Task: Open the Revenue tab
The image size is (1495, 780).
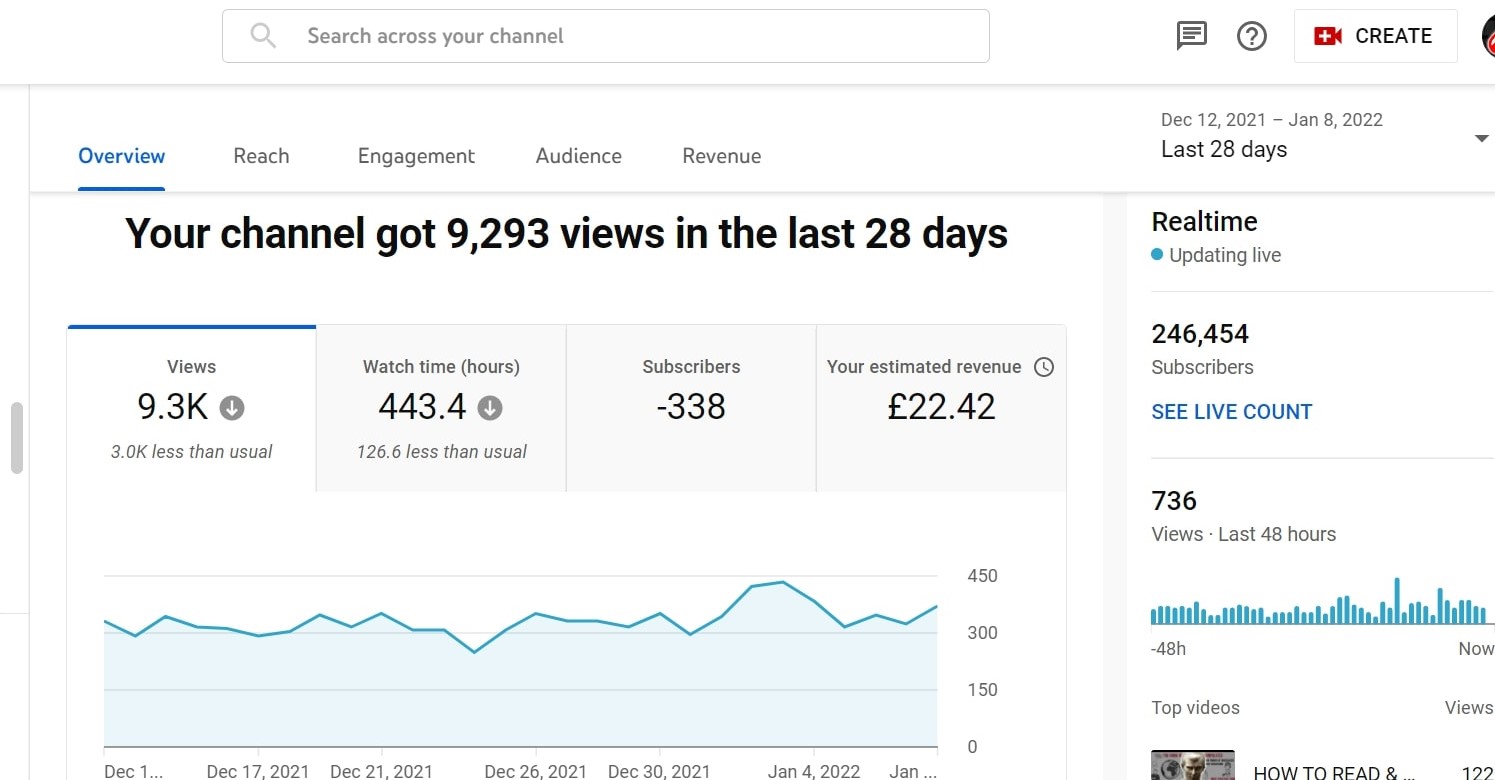Action: [x=721, y=156]
